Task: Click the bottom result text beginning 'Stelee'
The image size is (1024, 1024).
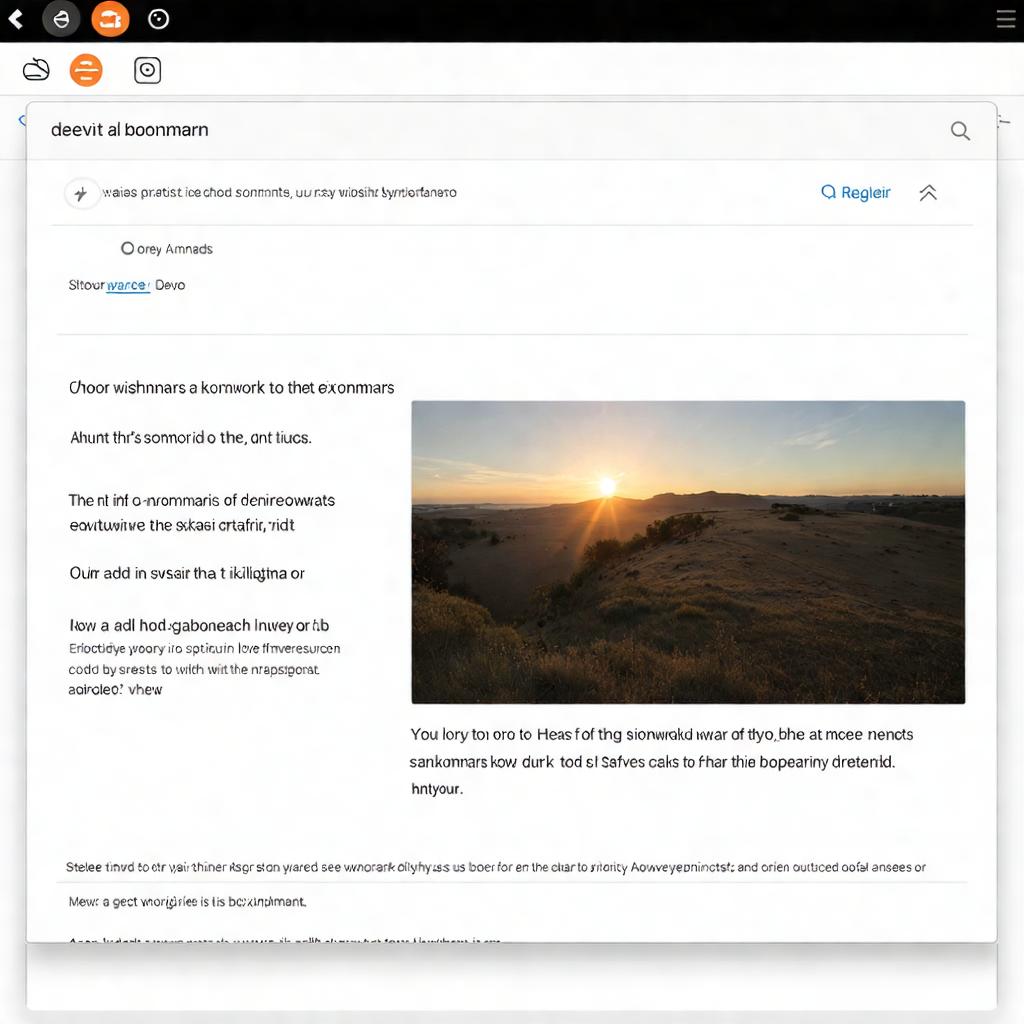Action: coord(400,866)
